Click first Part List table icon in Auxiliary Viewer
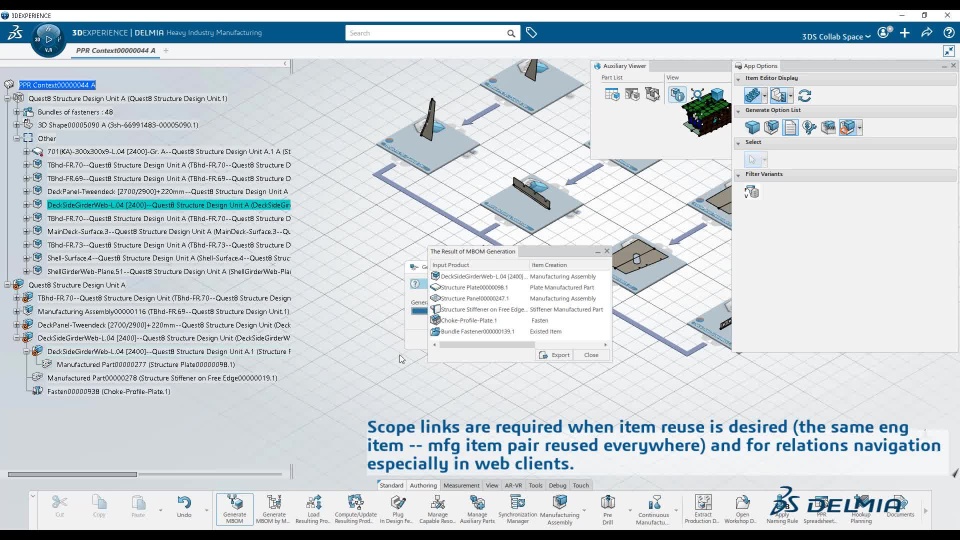The height and width of the screenshot is (540, 960). click(x=612, y=94)
